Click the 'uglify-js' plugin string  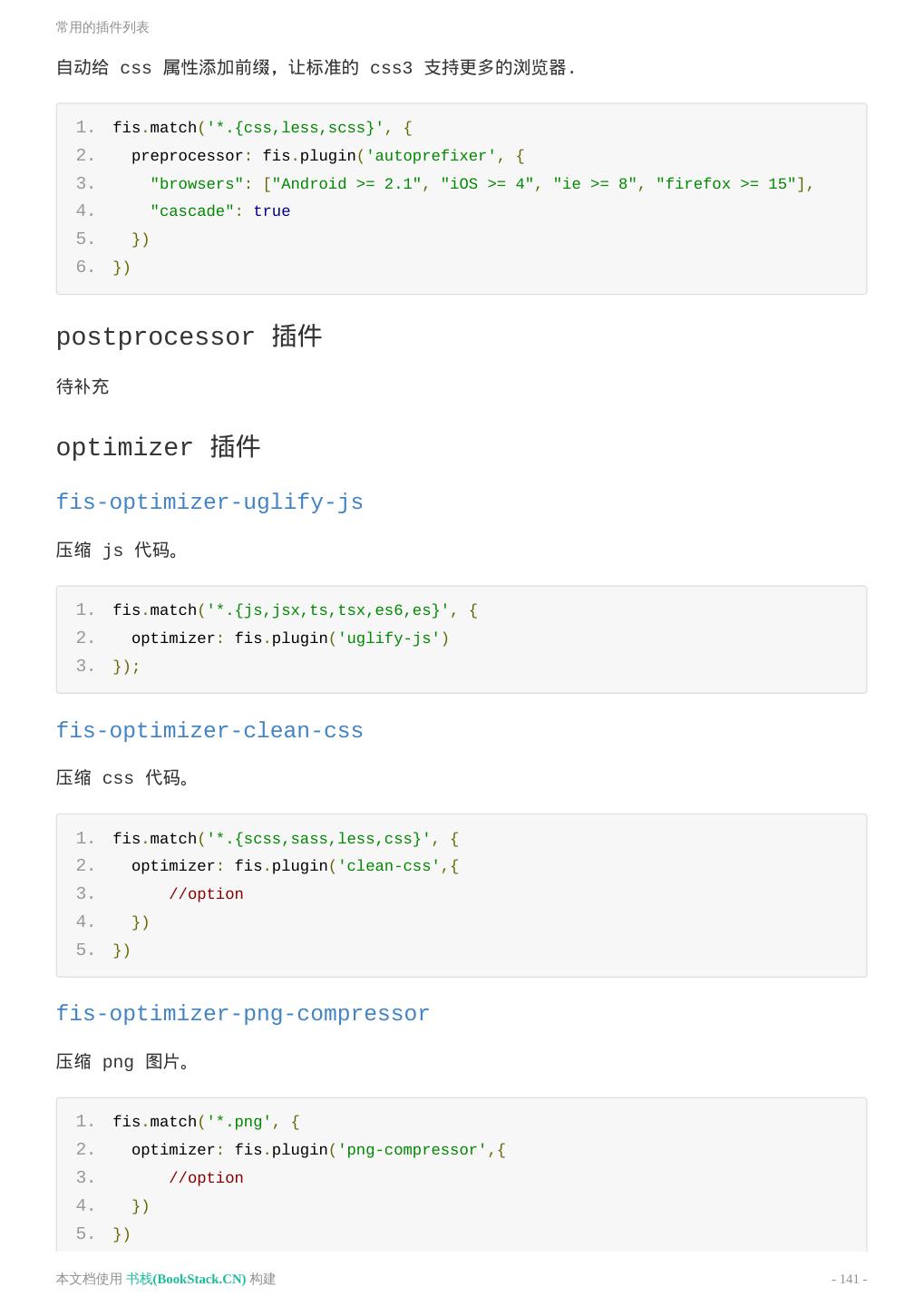tap(389, 638)
